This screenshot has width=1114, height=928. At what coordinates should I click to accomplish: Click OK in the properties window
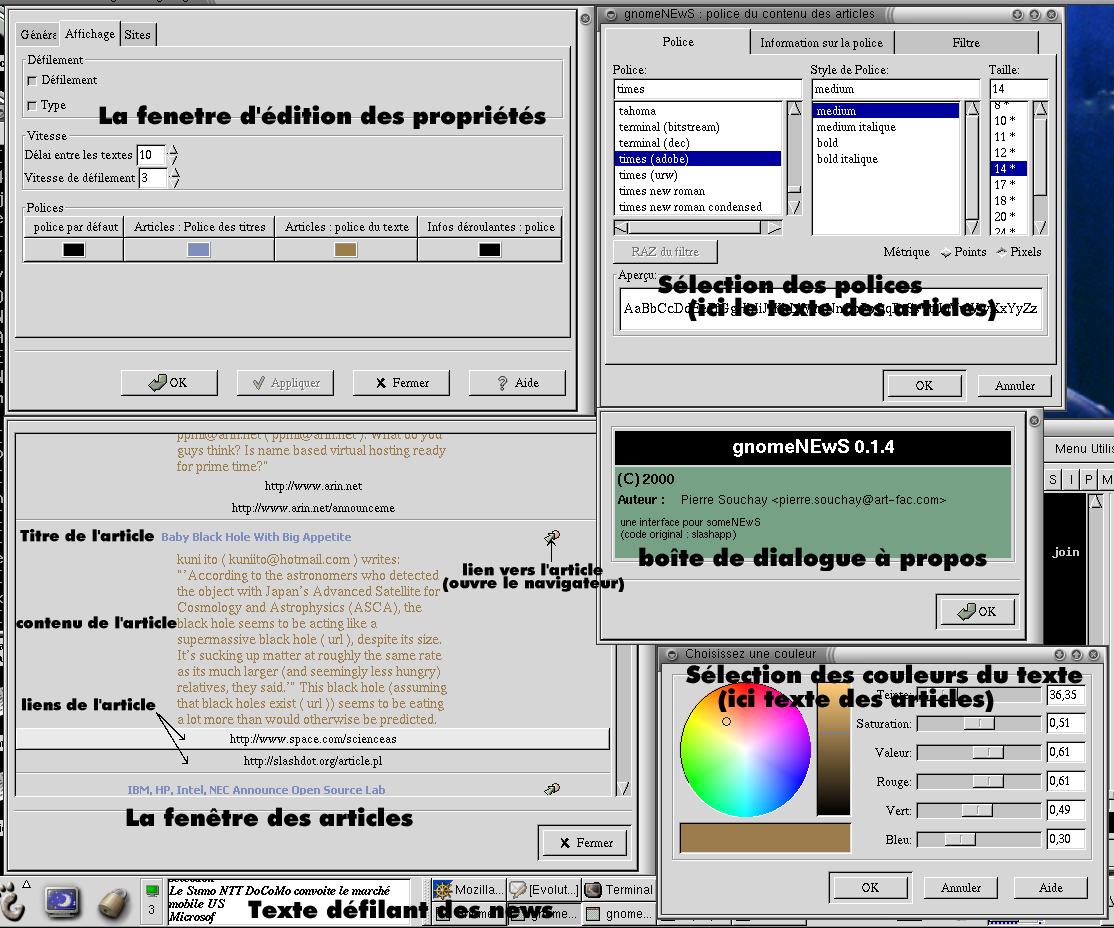(x=169, y=382)
